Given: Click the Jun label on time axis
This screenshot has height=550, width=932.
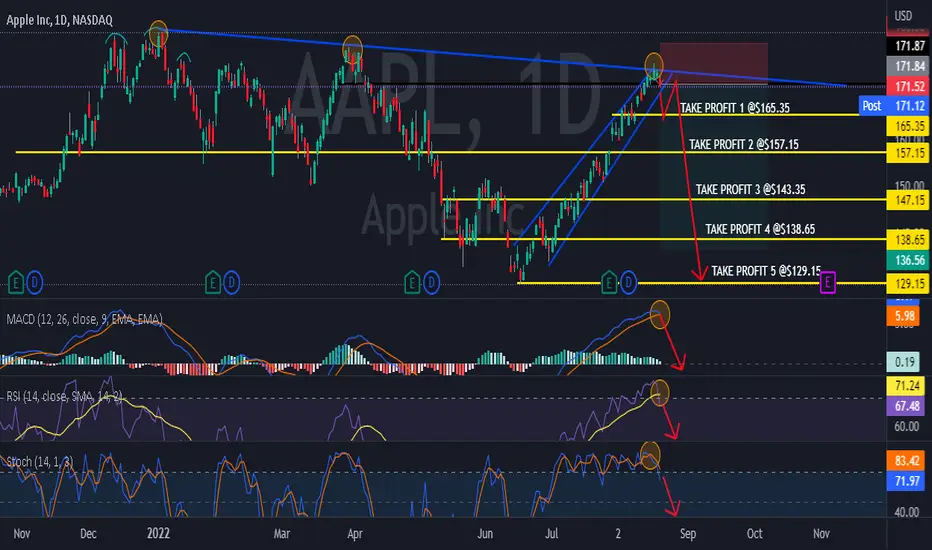Looking at the screenshot, I should [x=485, y=533].
